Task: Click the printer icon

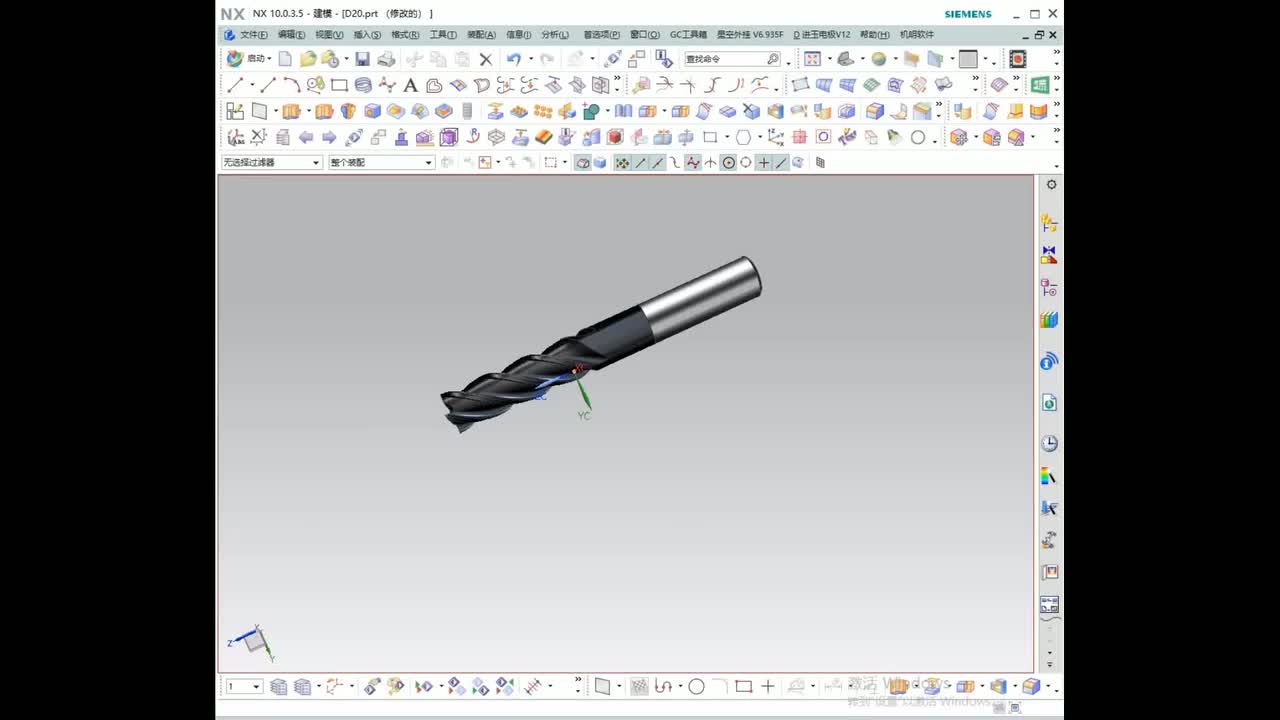Action: 386,59
